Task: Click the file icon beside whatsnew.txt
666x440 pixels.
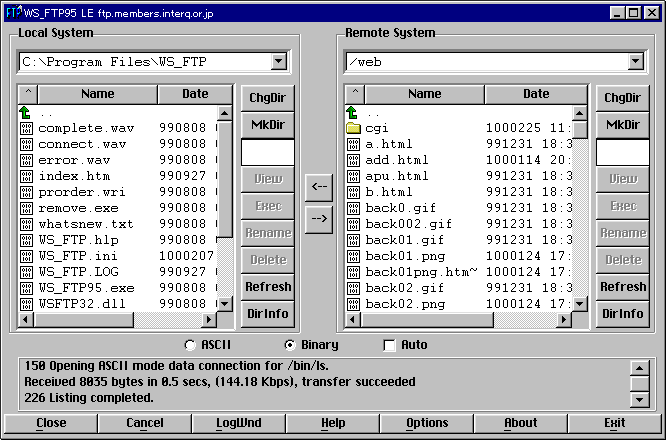Action: (x=26, y=224)
